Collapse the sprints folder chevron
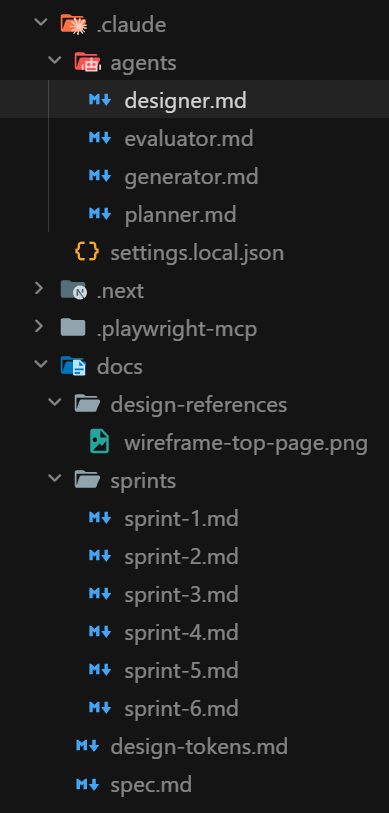389x813 pixels. tap(53, 478)
